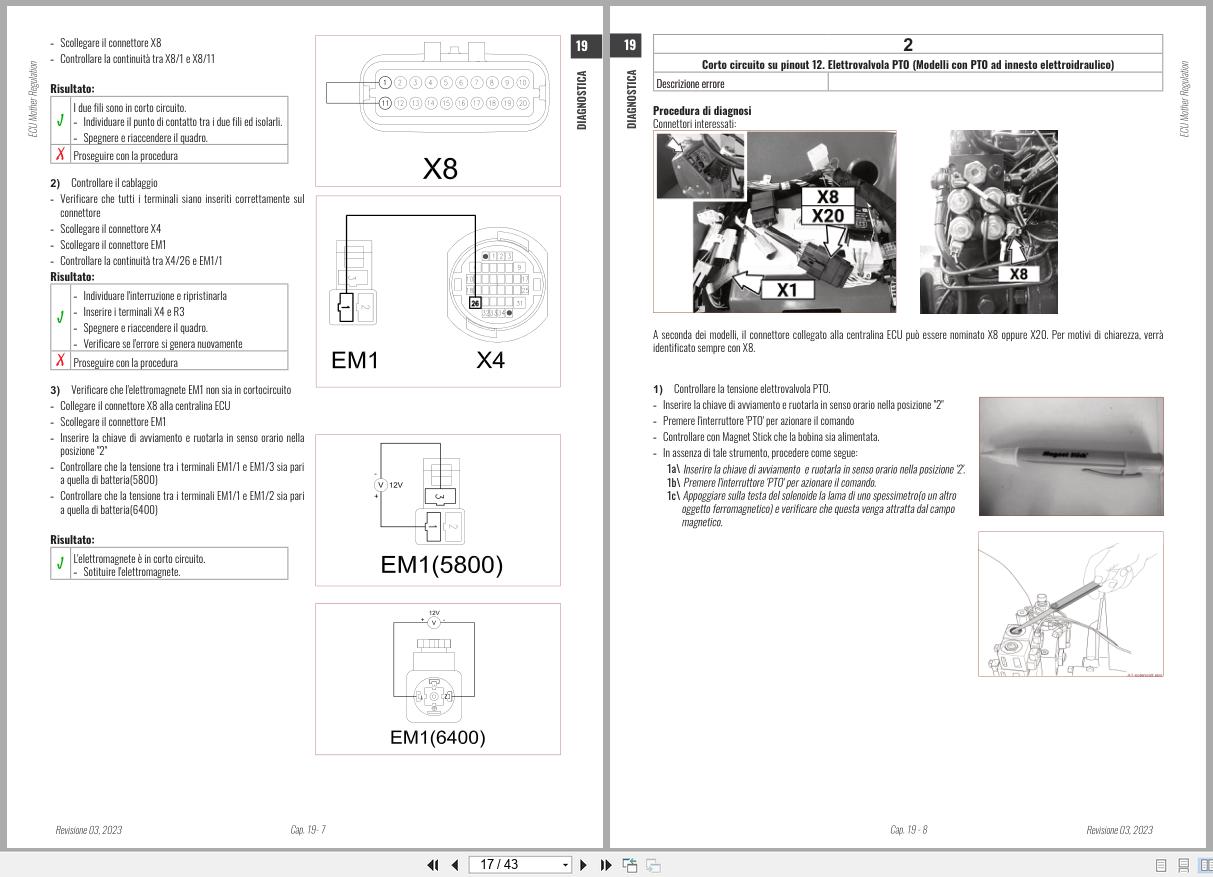Switch to continuous scrolling view
Viewport: 1213px width, 877px height.
[x=1183, y=866]
